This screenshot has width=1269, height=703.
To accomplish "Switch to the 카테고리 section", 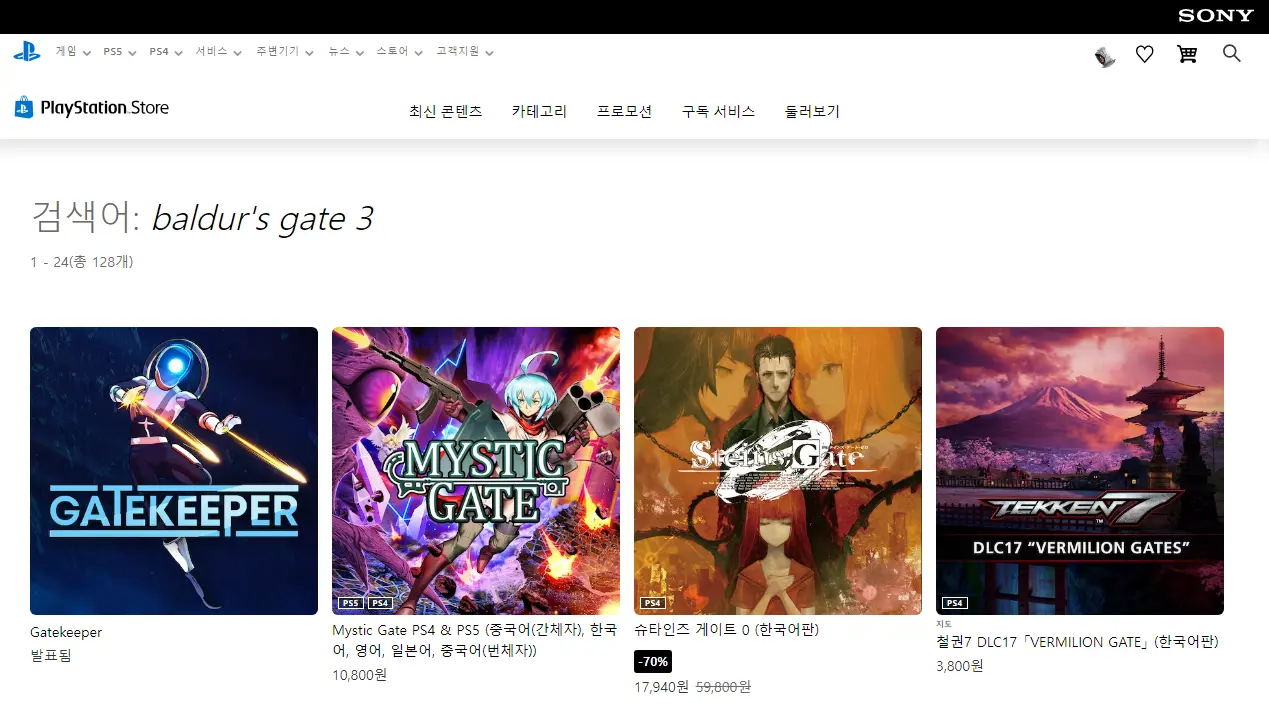I will (538, 112).
